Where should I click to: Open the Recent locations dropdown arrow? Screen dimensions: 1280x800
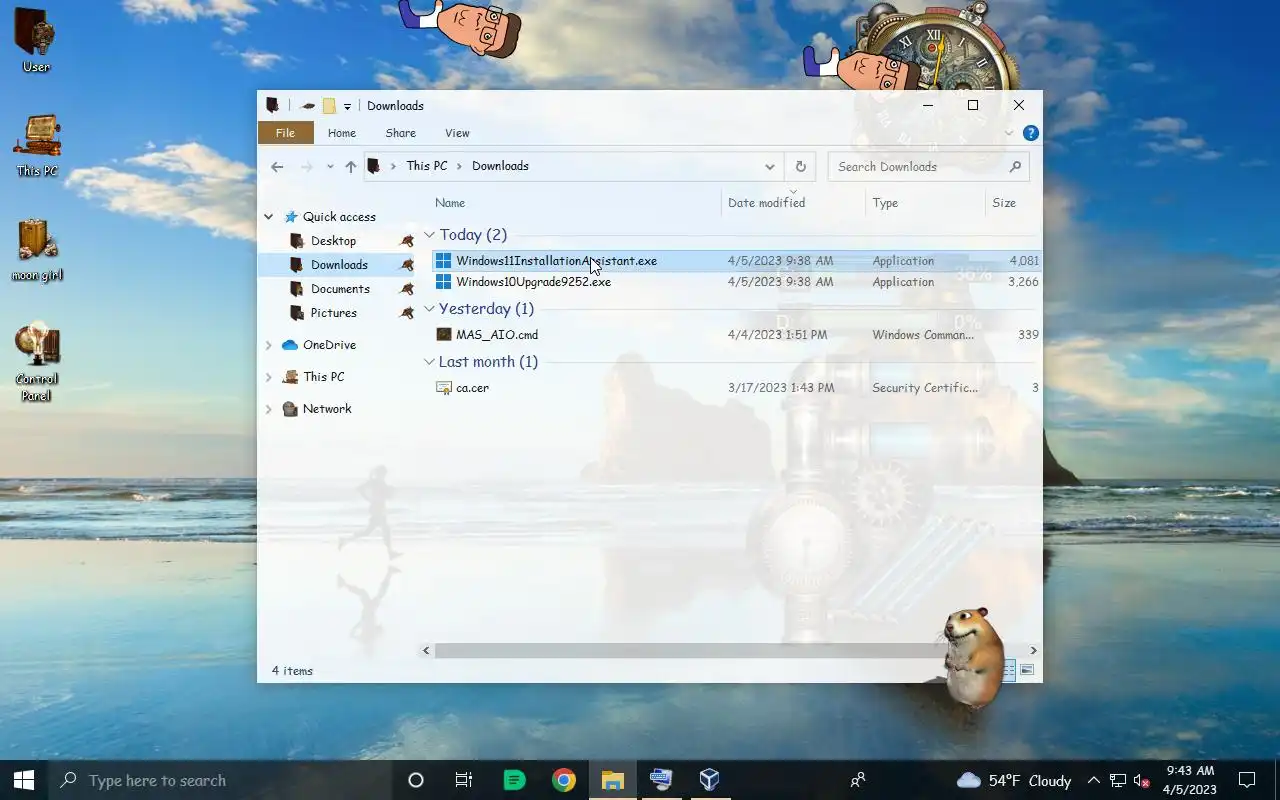[330, 167]
